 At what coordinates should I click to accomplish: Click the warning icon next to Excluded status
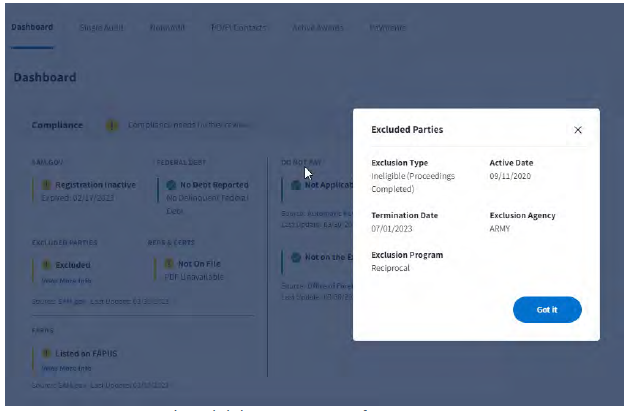click(x=46, y=265)
